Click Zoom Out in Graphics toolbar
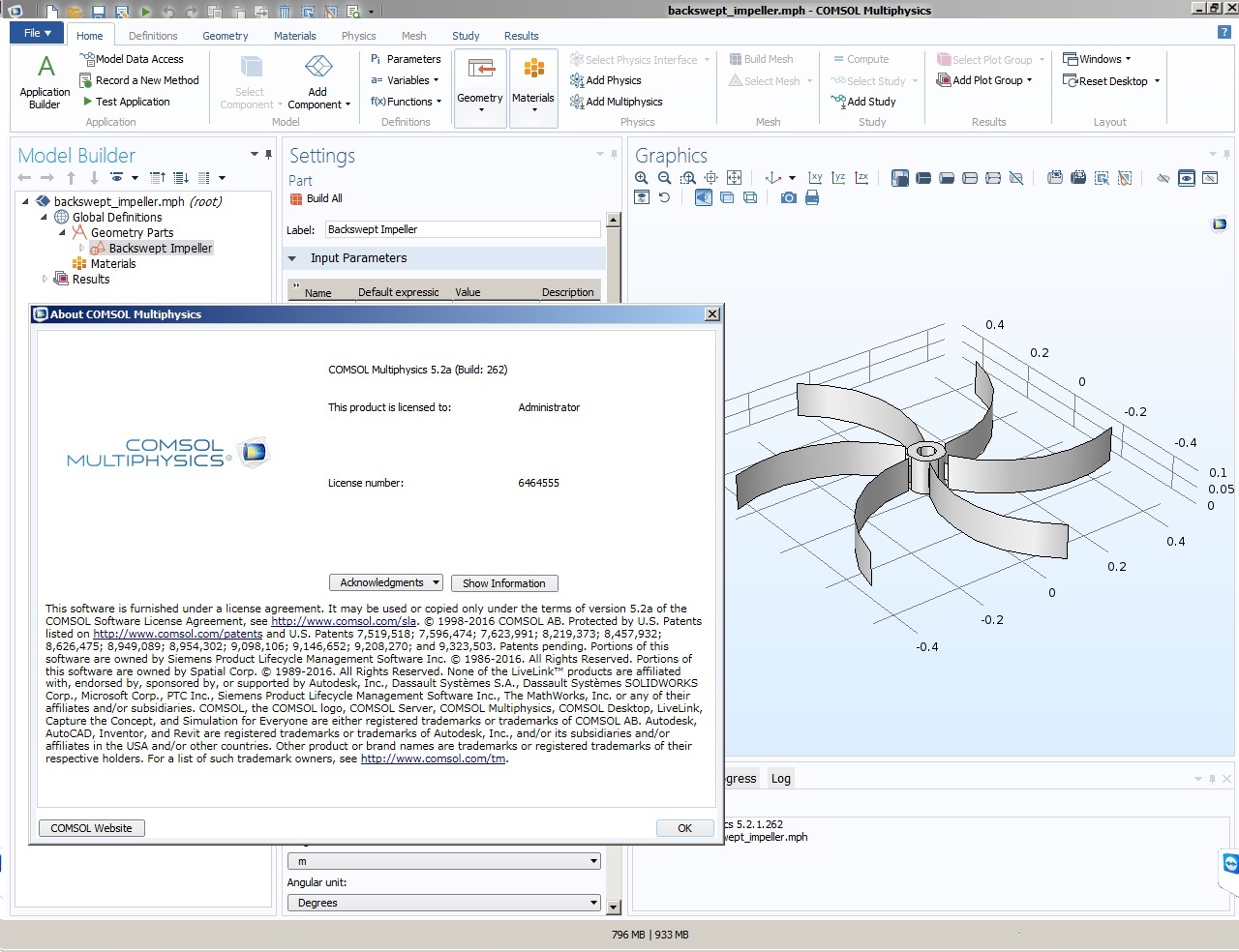 click(x=664, y=178)
